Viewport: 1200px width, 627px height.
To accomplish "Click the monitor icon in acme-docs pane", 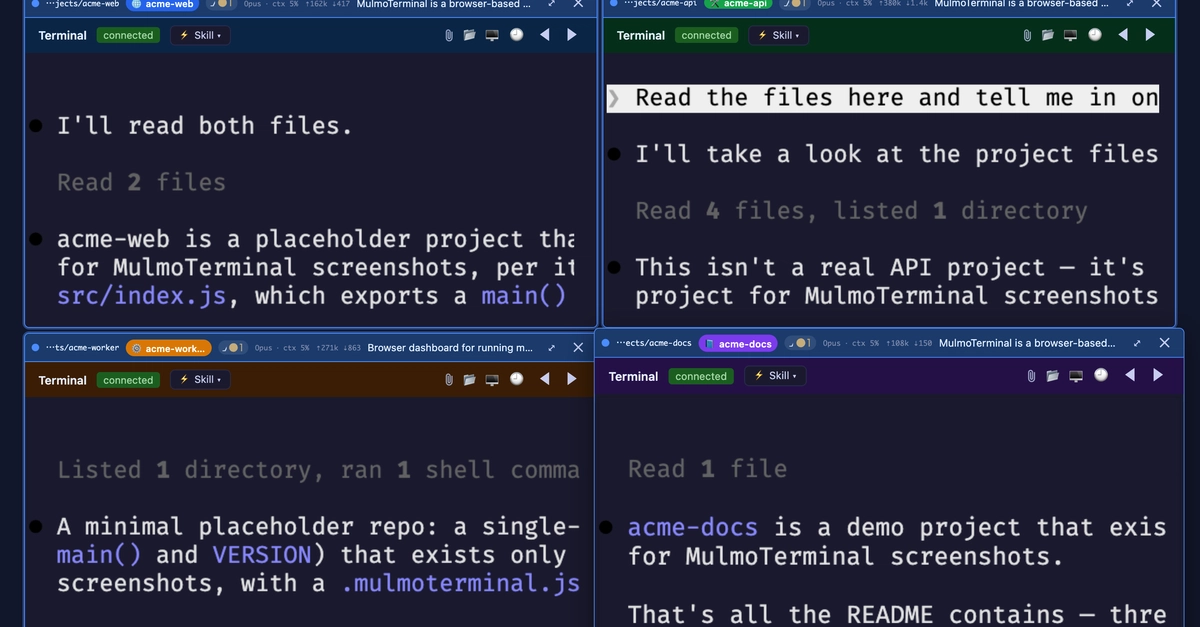I will pos(1076,376).
